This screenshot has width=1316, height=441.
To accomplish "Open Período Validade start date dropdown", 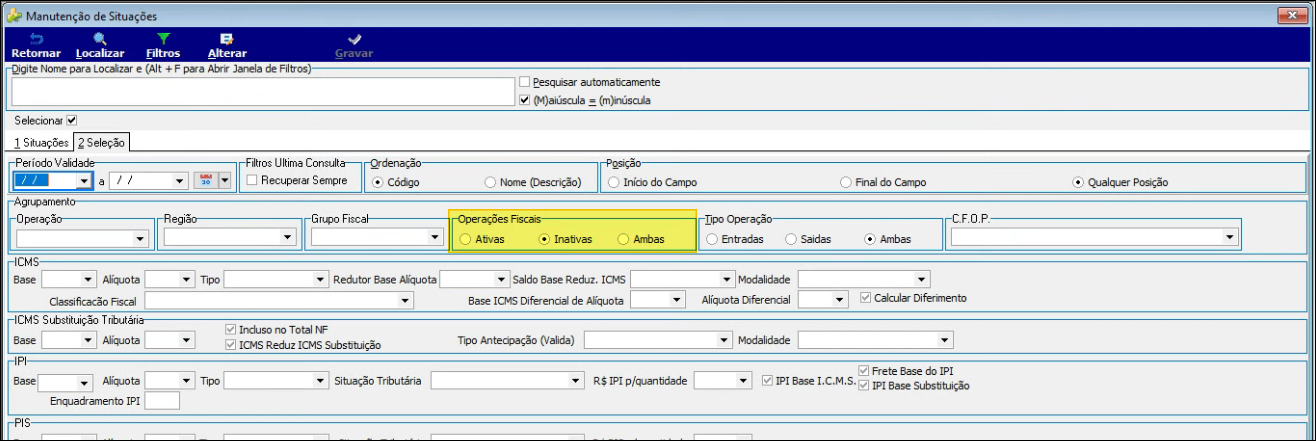I will [x=83, y=181].
